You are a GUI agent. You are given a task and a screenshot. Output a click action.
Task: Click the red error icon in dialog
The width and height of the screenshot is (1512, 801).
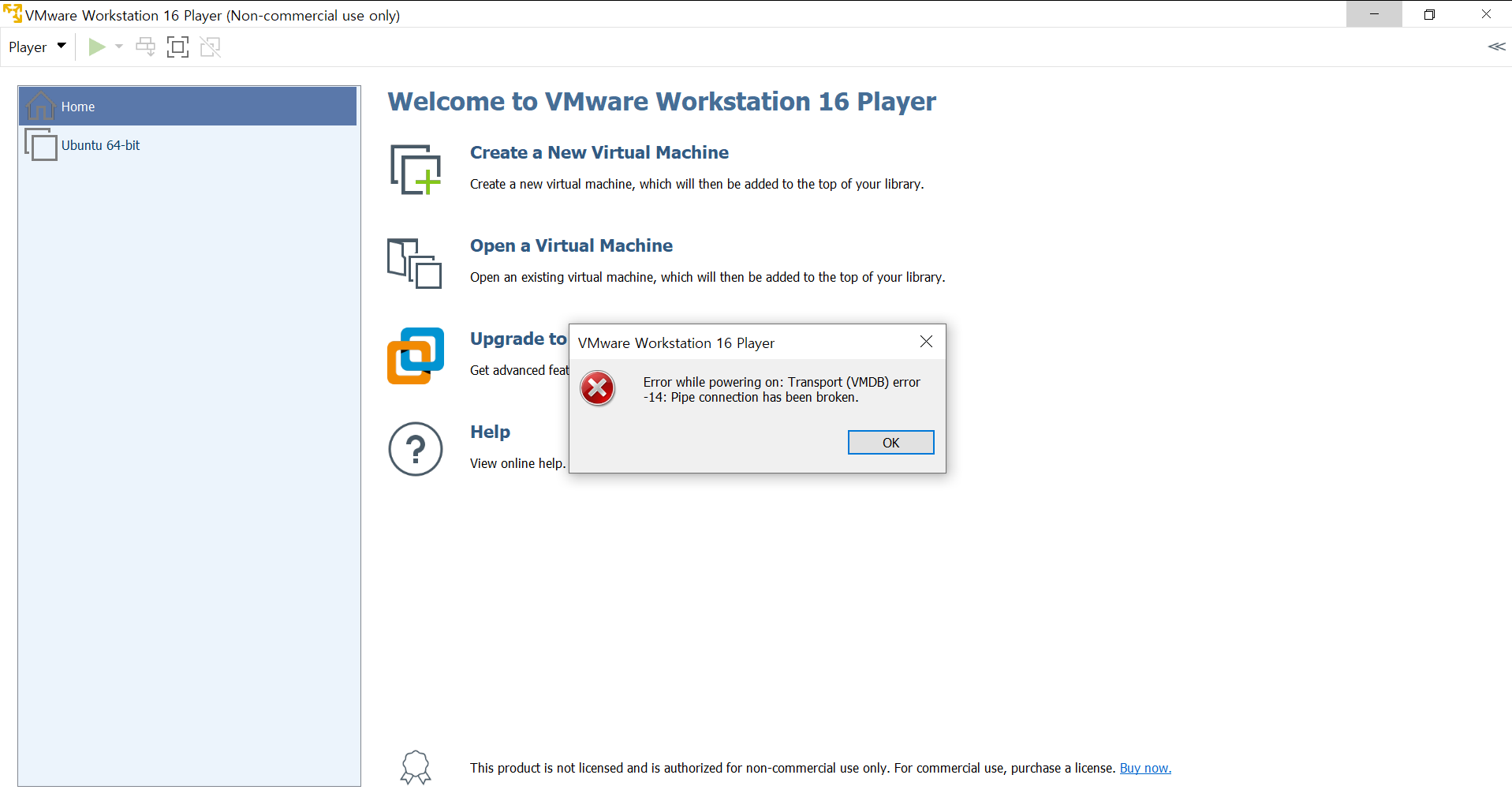pos(598,388)
